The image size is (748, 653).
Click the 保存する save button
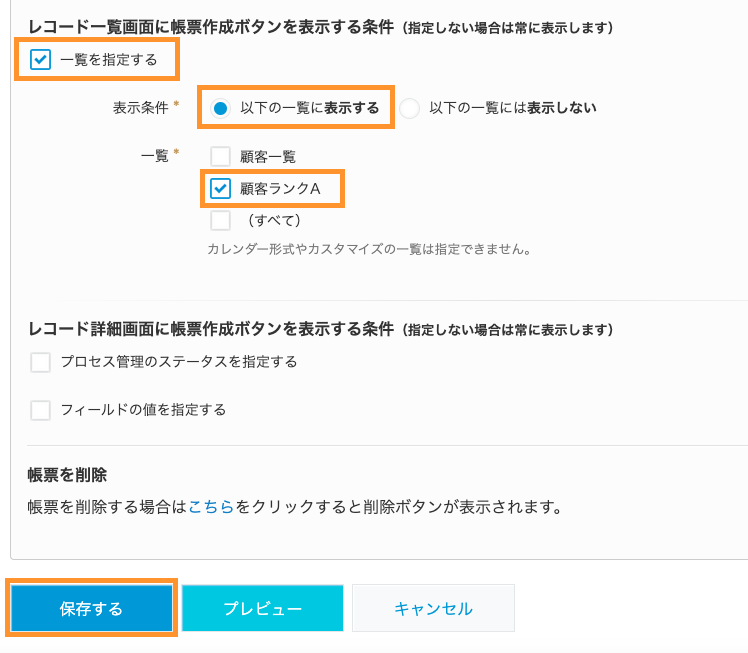click(x=92, y=608)
